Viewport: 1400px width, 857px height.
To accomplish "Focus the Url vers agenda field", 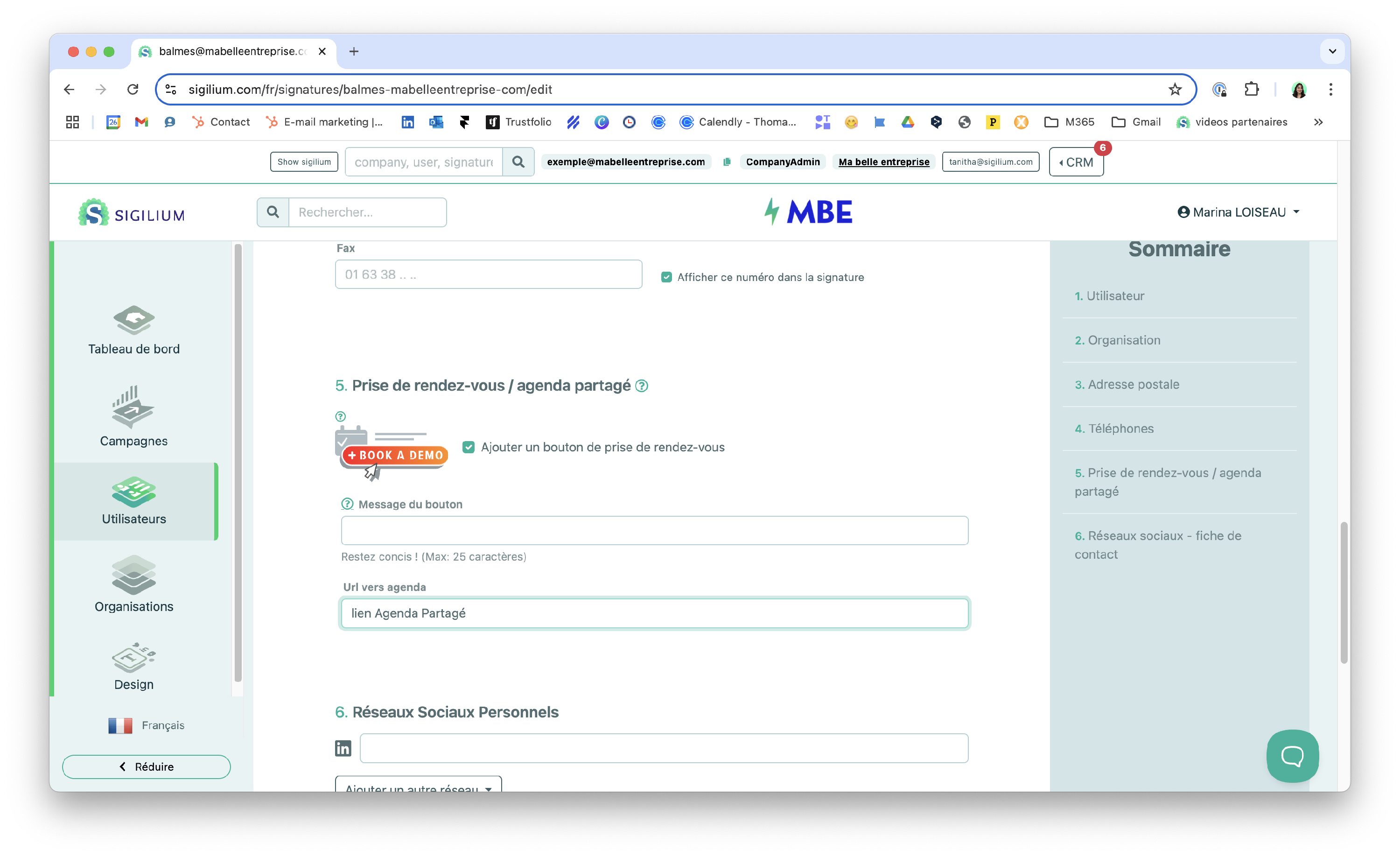I will 654,613.
